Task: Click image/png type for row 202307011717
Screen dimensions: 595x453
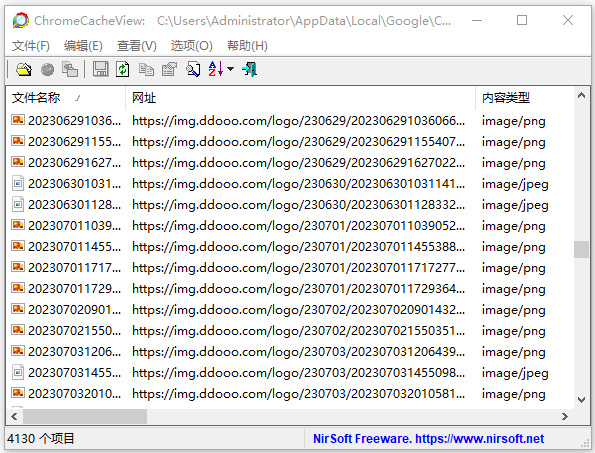Action: [513, 268]
